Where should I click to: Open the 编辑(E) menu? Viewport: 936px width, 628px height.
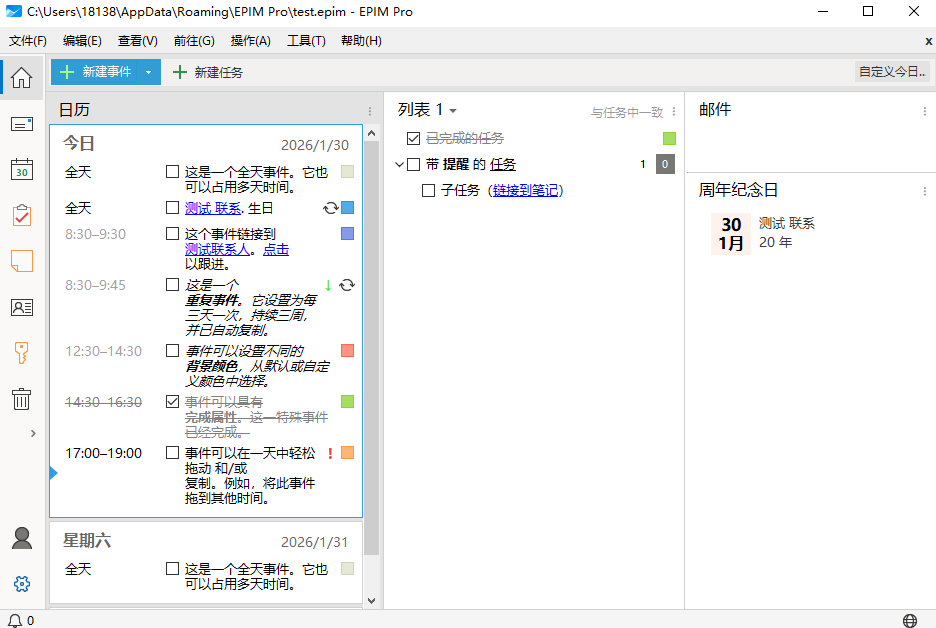click(82, 41)
